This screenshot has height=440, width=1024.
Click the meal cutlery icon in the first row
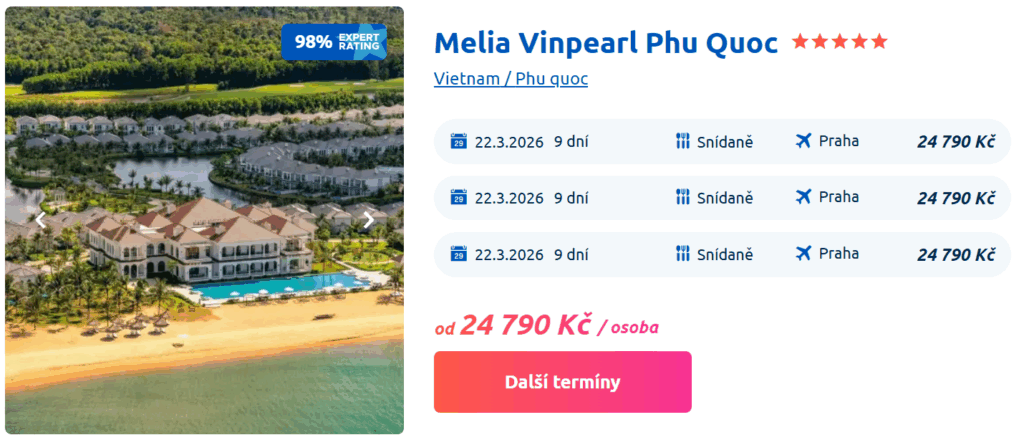tap(683, 141)
